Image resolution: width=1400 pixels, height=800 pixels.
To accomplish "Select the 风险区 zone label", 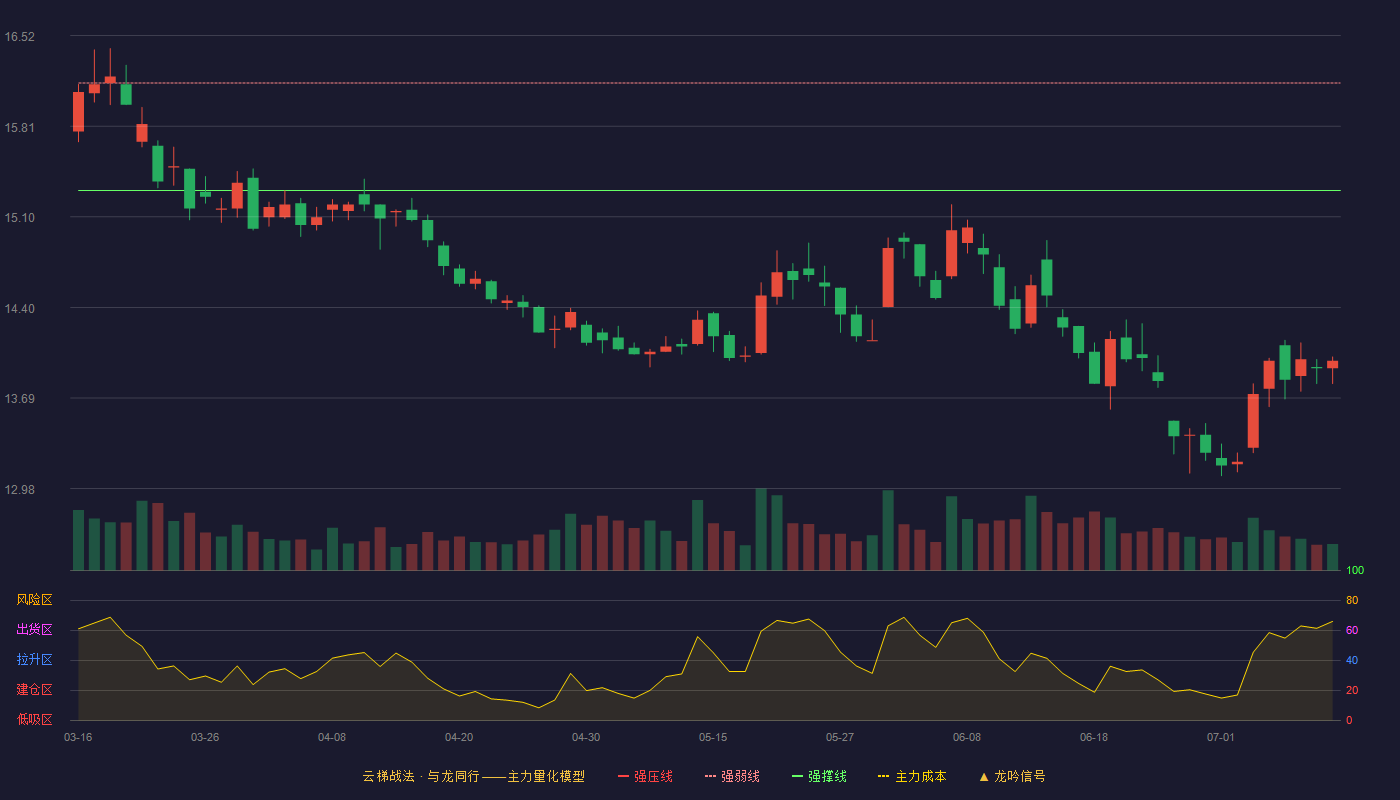I will (x=34, y=600).
